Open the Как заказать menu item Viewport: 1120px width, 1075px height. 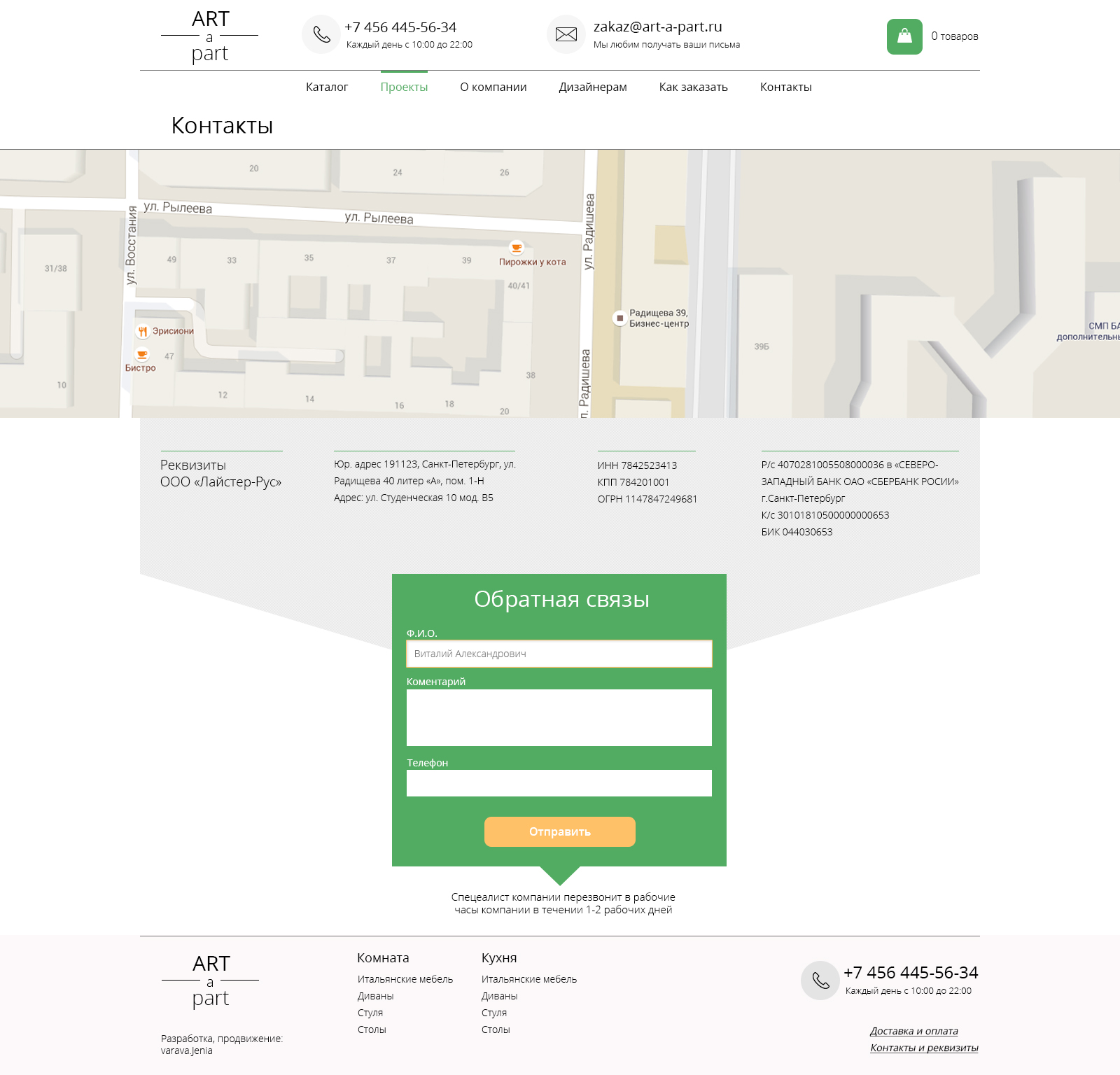[694, 87]
